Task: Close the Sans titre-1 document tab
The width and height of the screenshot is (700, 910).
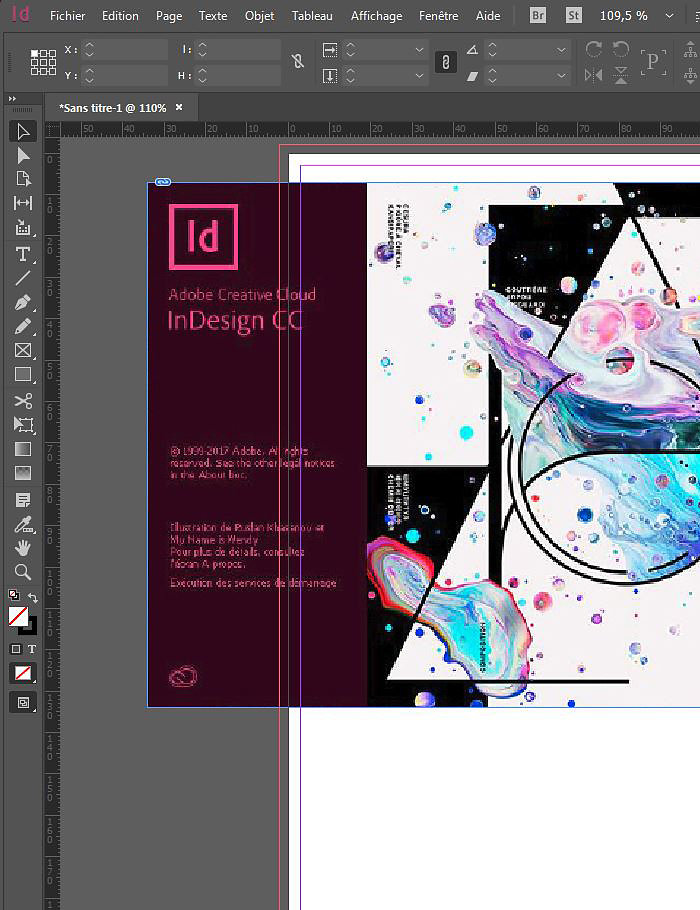Action: (179, 107)
